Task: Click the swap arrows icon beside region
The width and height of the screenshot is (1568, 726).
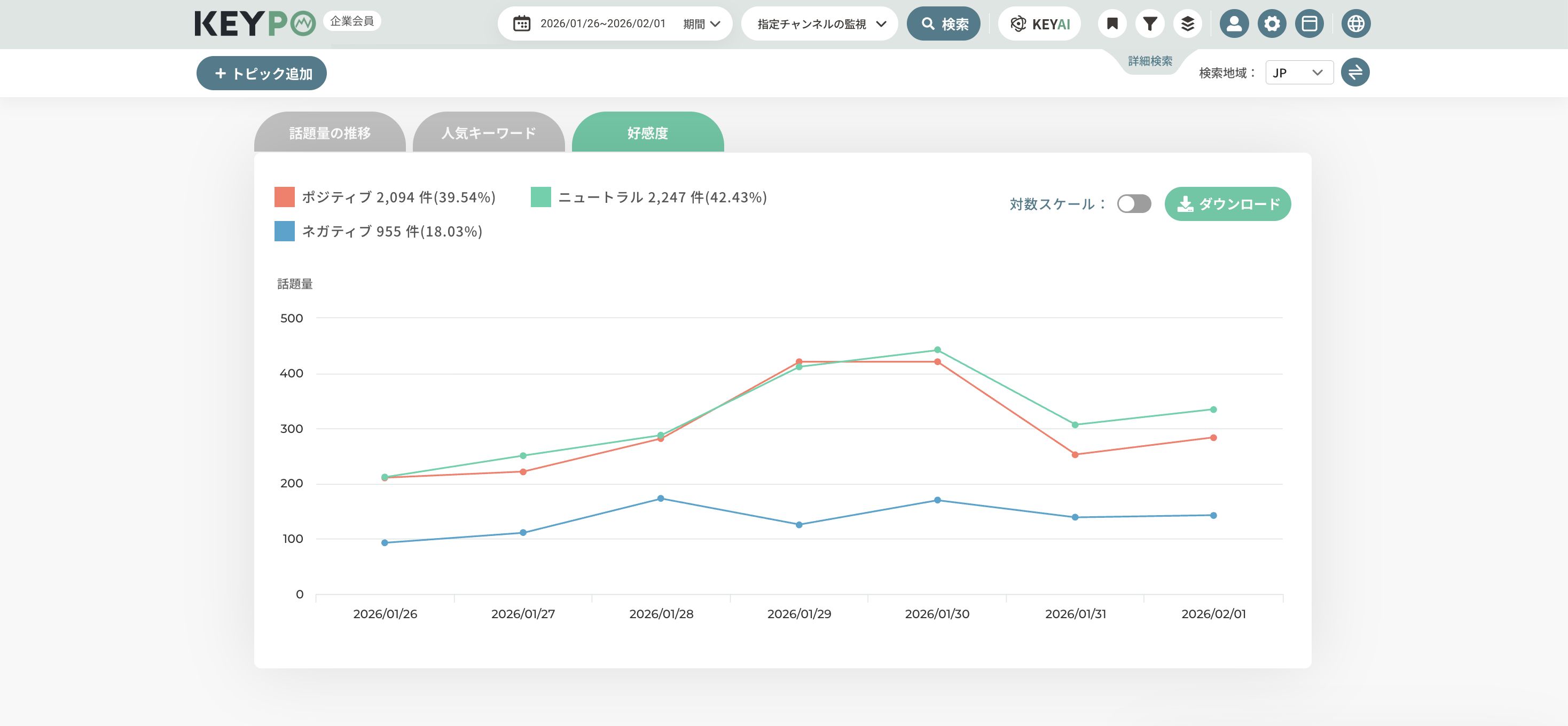Action: click(x=1355, y=73)
